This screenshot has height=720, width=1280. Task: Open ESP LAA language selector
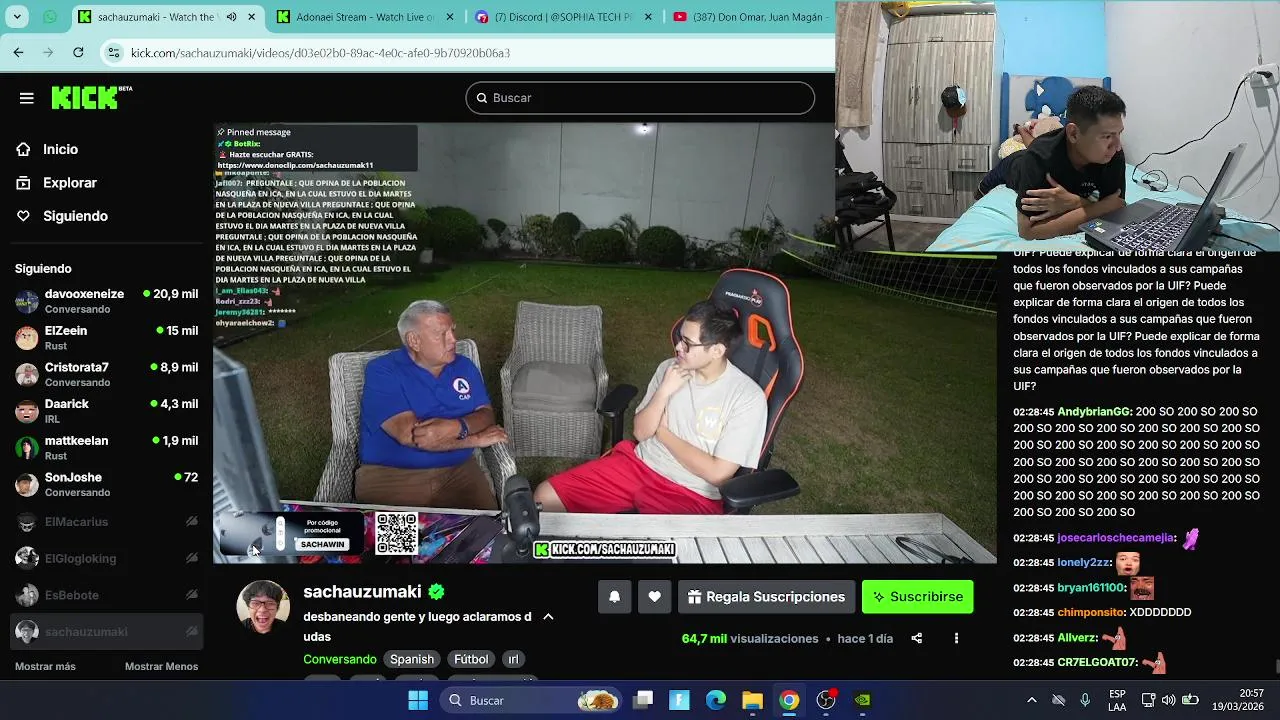[x=1117, y=700]
